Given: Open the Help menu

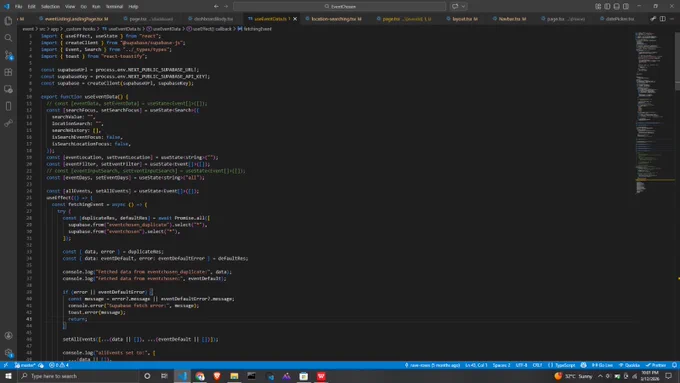Looking at the screenshot, I should 134,7.
